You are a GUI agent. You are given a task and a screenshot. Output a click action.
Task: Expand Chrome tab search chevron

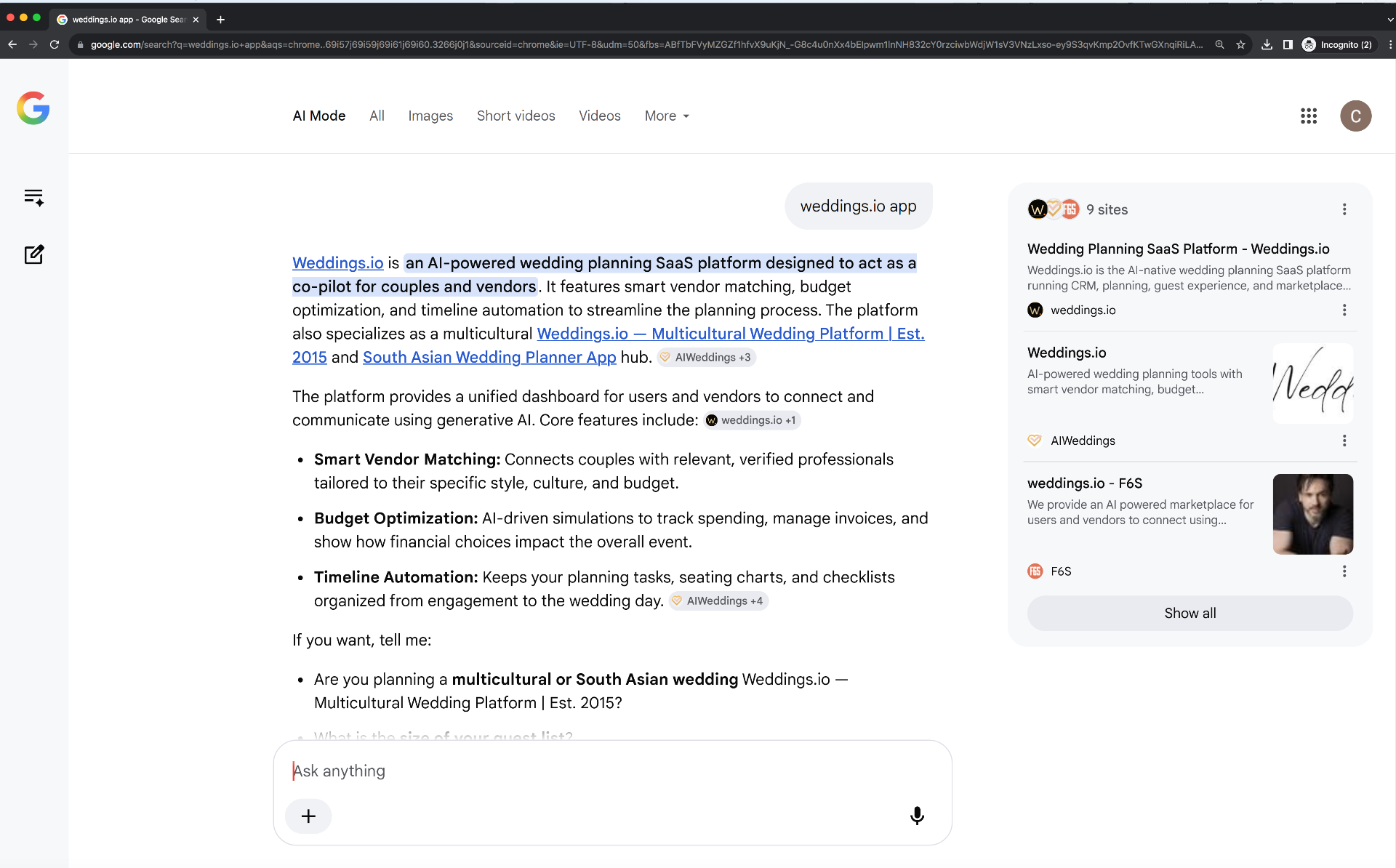pyautogui.click(x=1389, y=20)
